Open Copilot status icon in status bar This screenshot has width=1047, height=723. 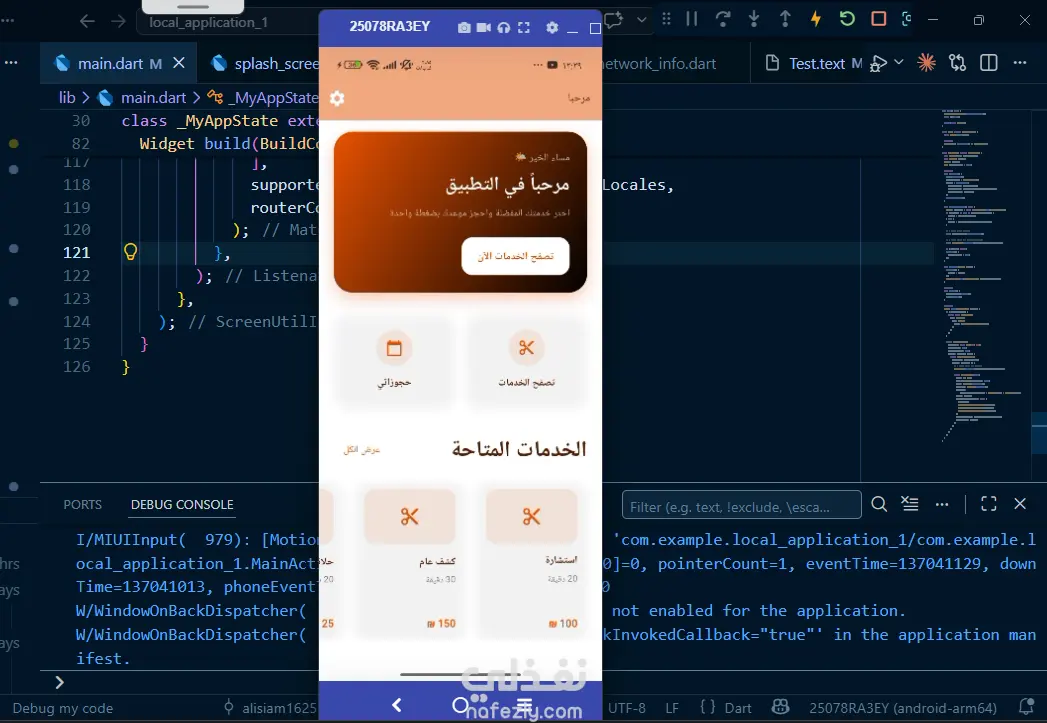pyautogui.click(x=780, y=707)
